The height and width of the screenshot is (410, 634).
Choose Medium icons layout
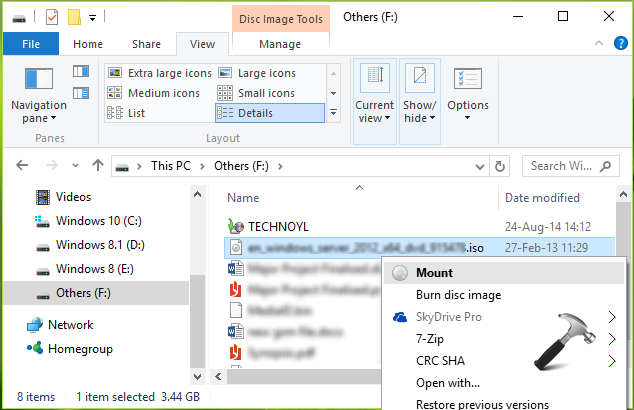(153, 93)
